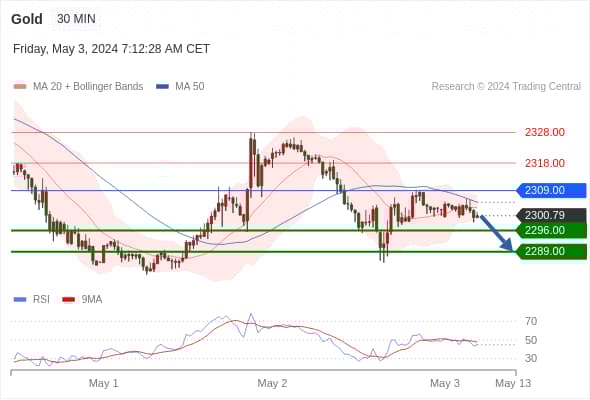The height and width of the screenshot is (400, 590).
Task: Click the blue downward forecast arrow
Action: 497,233
